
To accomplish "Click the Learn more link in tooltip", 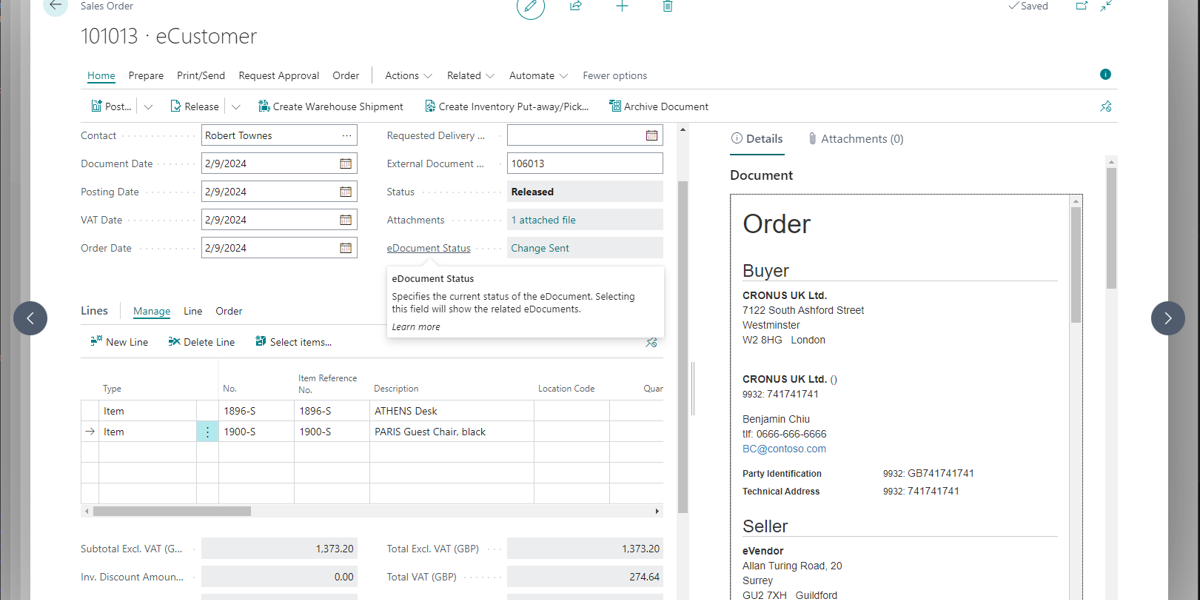I will [x=416, y=327].
